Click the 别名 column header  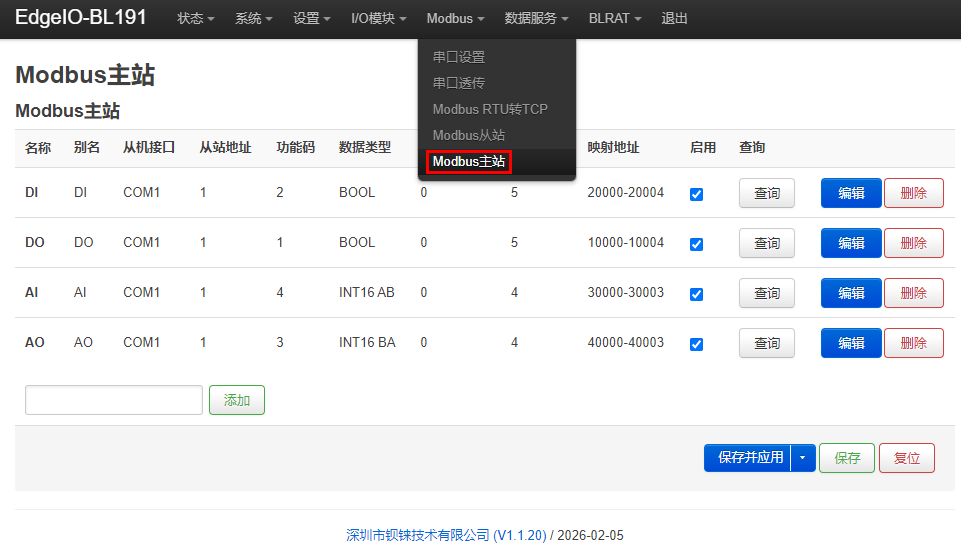(86, 147)
